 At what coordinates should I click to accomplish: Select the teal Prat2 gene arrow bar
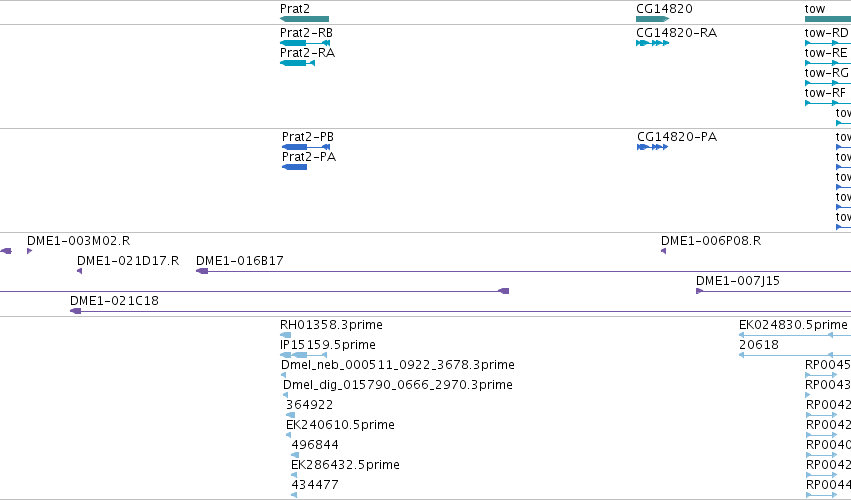(x=304, y=19)
